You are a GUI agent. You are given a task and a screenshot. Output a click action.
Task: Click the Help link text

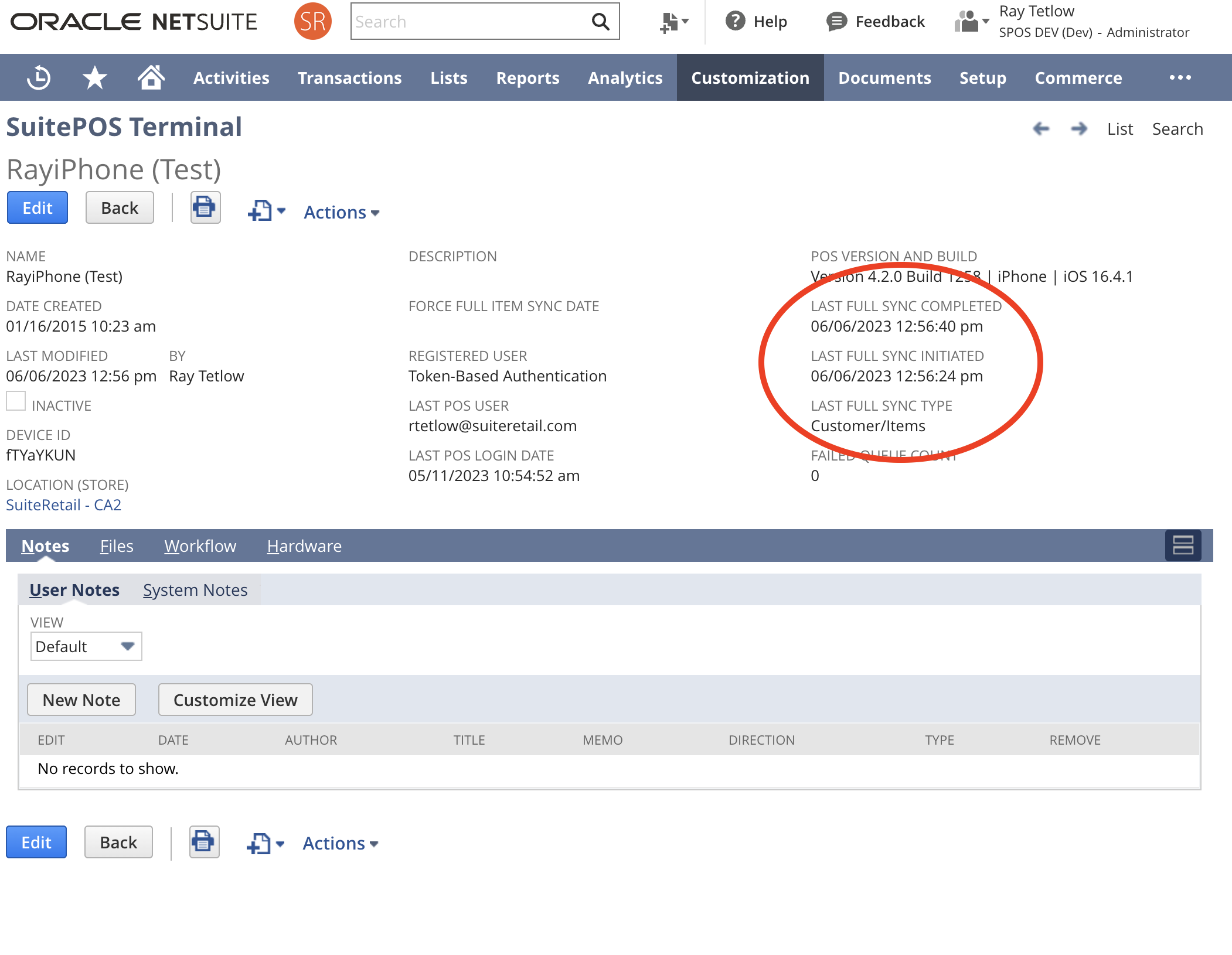770,22
